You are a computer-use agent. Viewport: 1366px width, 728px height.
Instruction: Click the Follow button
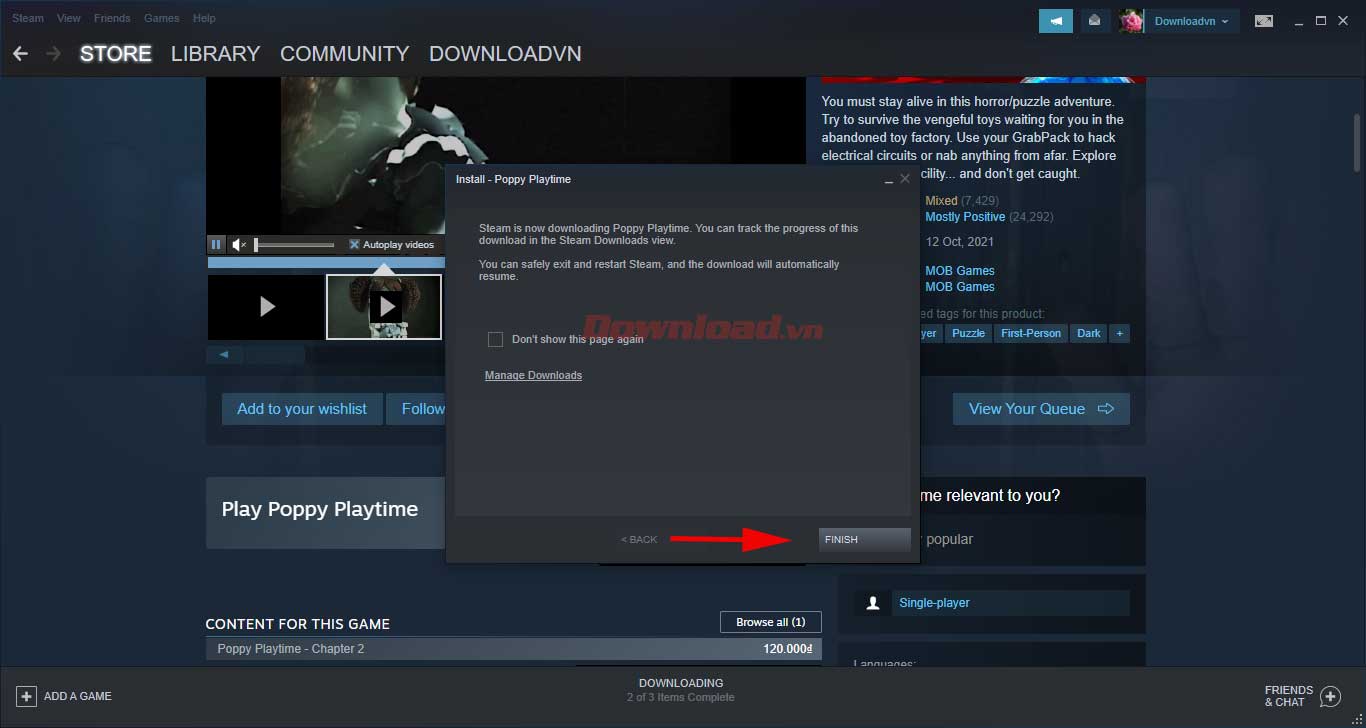tap(417, 409)
